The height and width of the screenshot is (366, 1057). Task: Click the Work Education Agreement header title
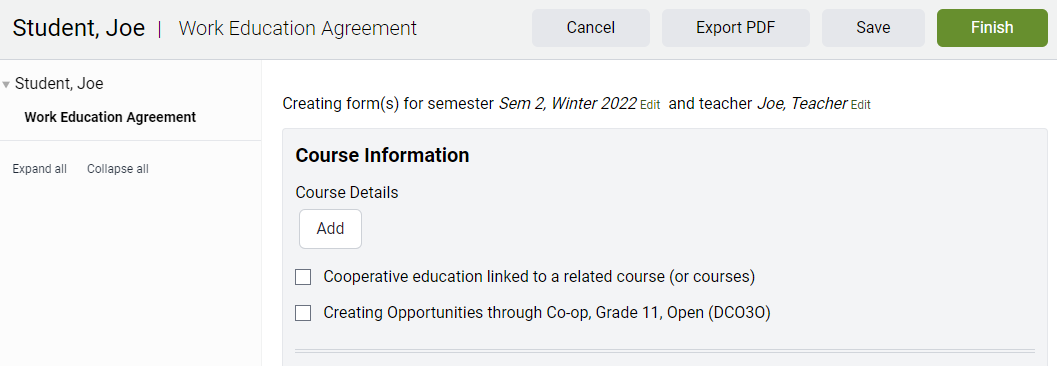tap(298, 28)
